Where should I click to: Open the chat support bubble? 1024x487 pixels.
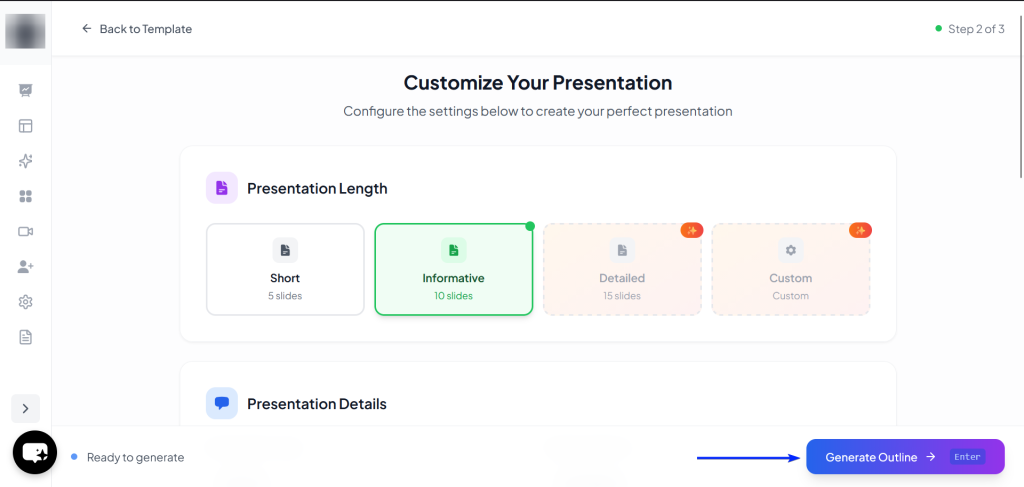[x=34, y=453]
